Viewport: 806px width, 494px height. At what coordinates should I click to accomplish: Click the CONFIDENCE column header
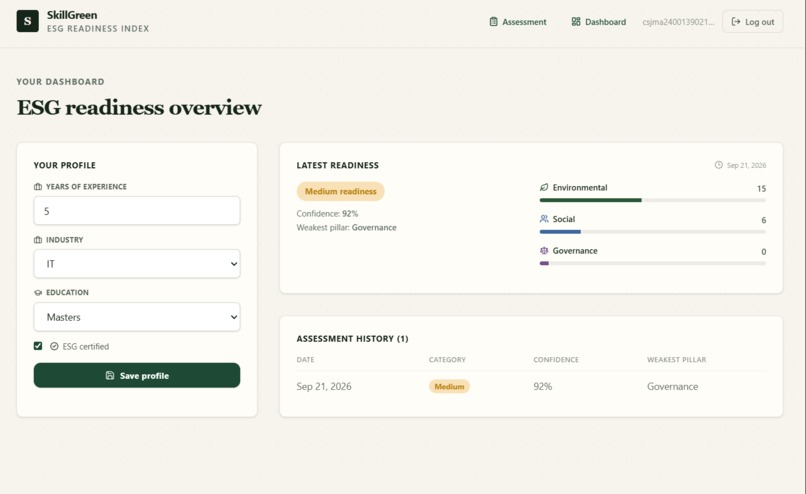click(556, 359)
